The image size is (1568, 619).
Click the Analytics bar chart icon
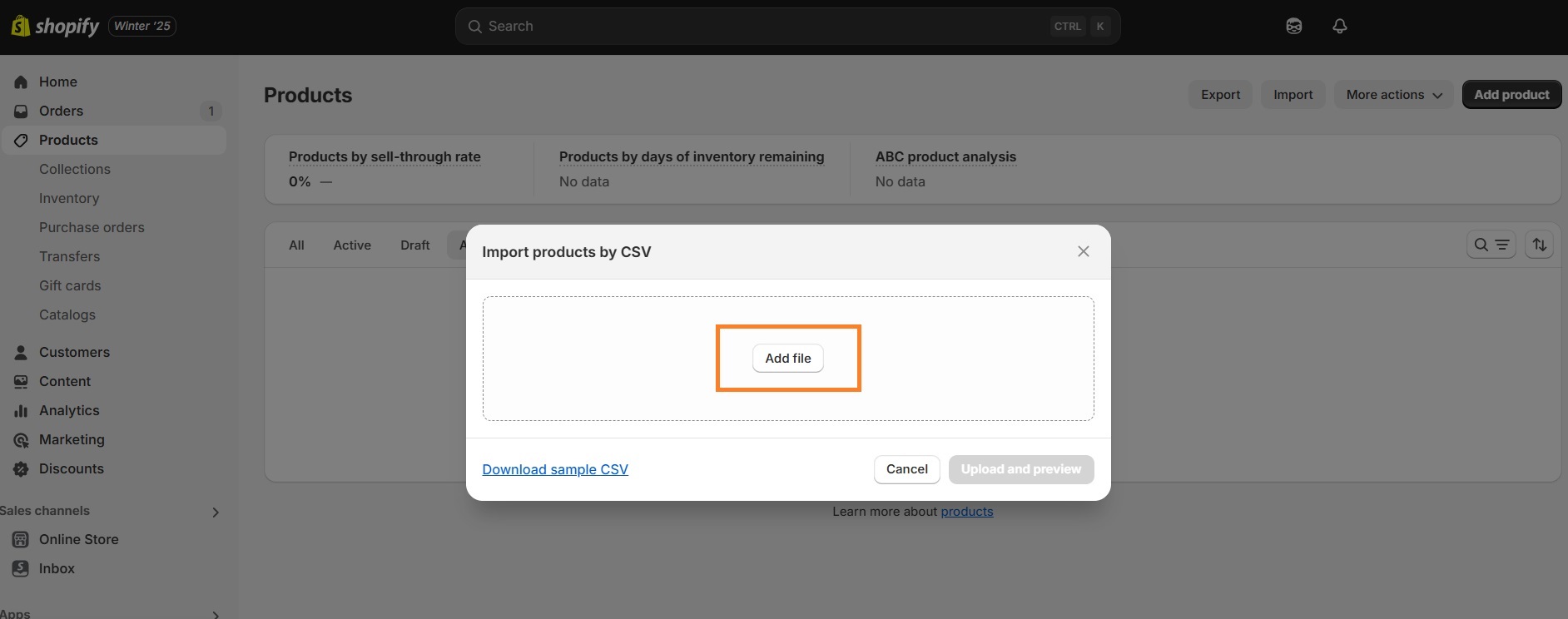21,410
